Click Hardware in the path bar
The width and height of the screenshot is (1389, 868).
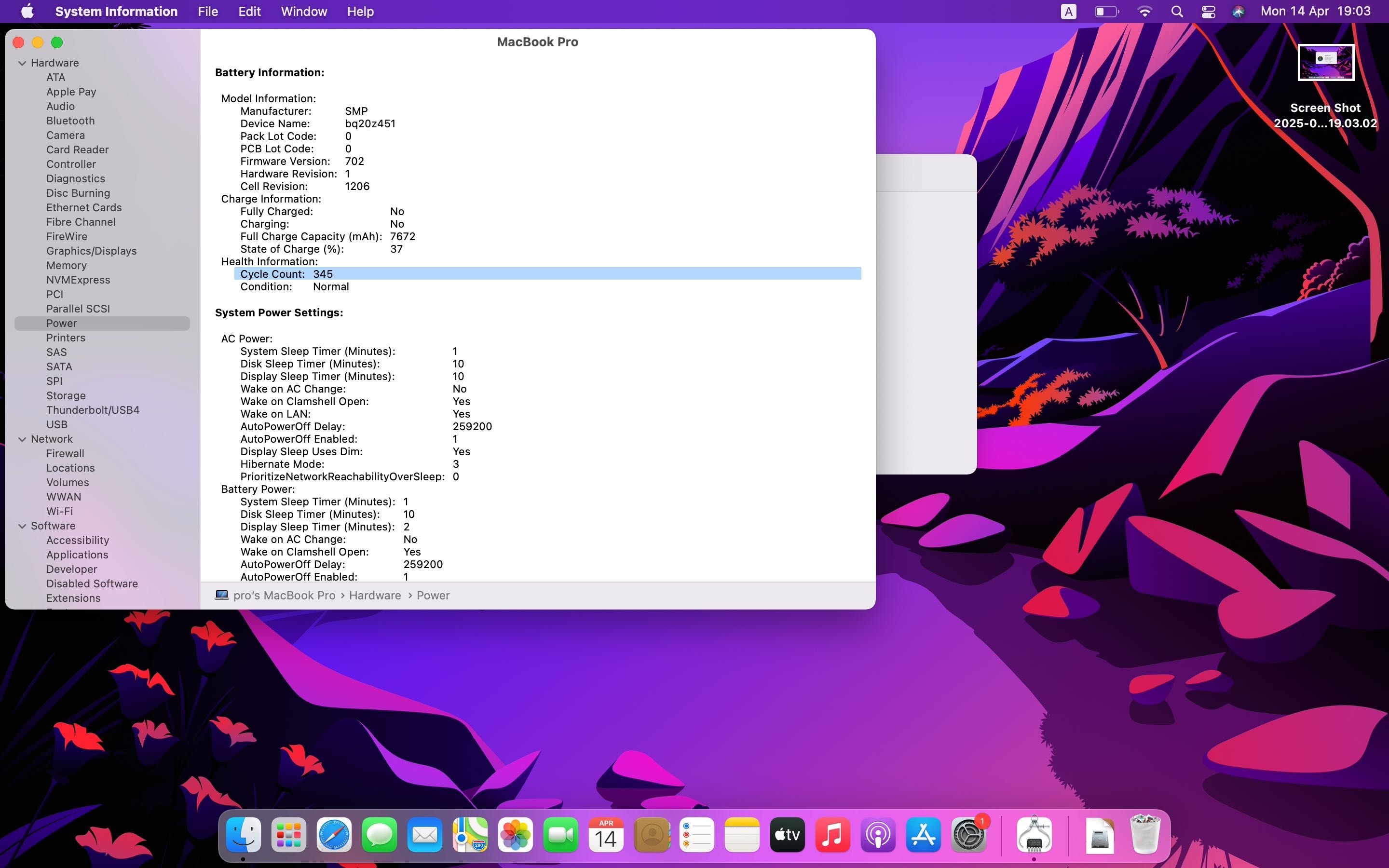click(x=375, y=596)
